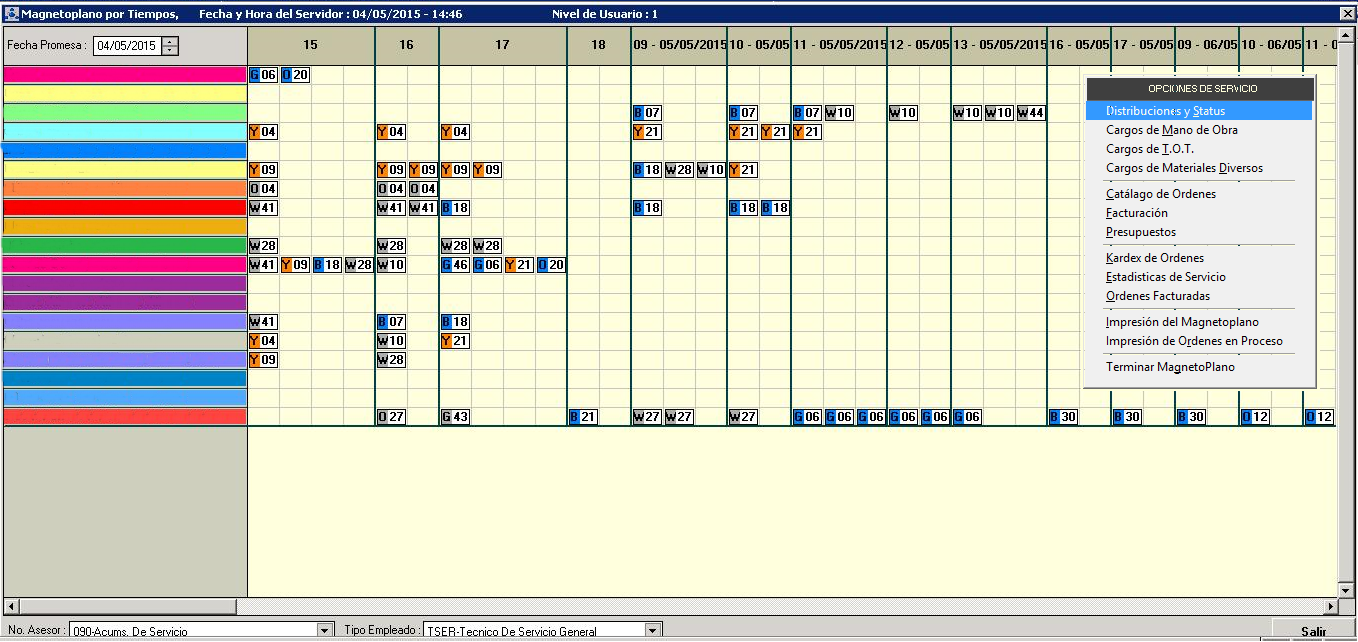Select Distribuciones y Status menu option
Viewport: 1358px width, 642px height.
(x=1165, y=111)
